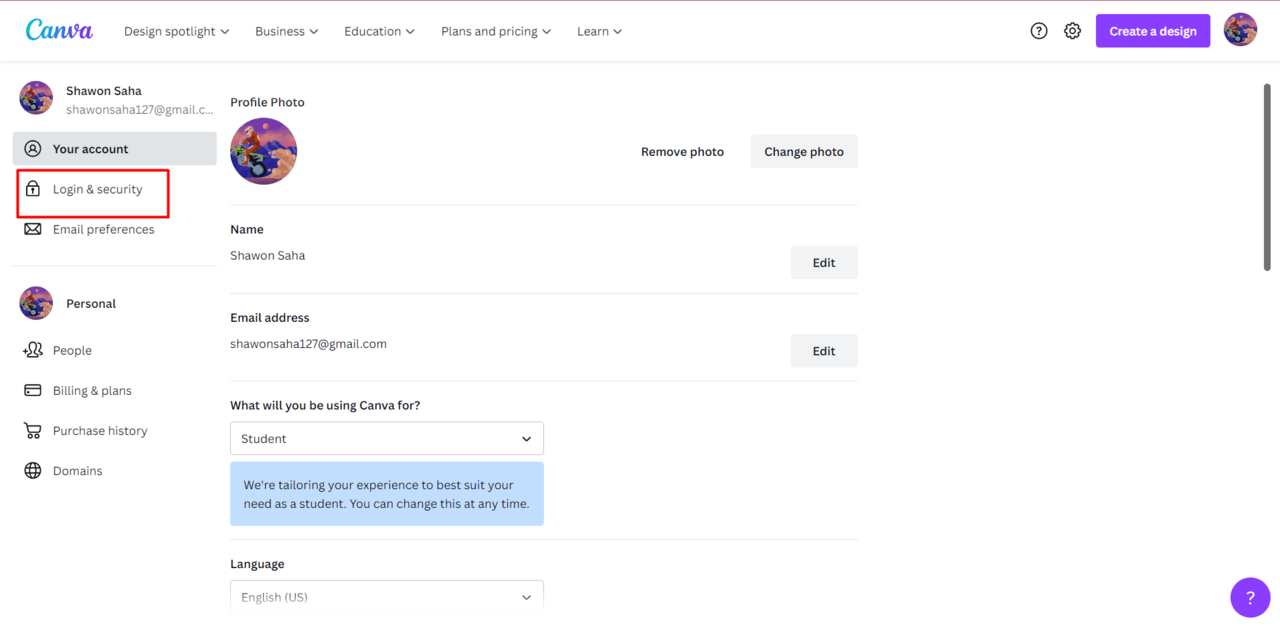1280x629 pixels.
Task: Click the shawonsaha127@gmail.com email text
Action: (308, 344)
